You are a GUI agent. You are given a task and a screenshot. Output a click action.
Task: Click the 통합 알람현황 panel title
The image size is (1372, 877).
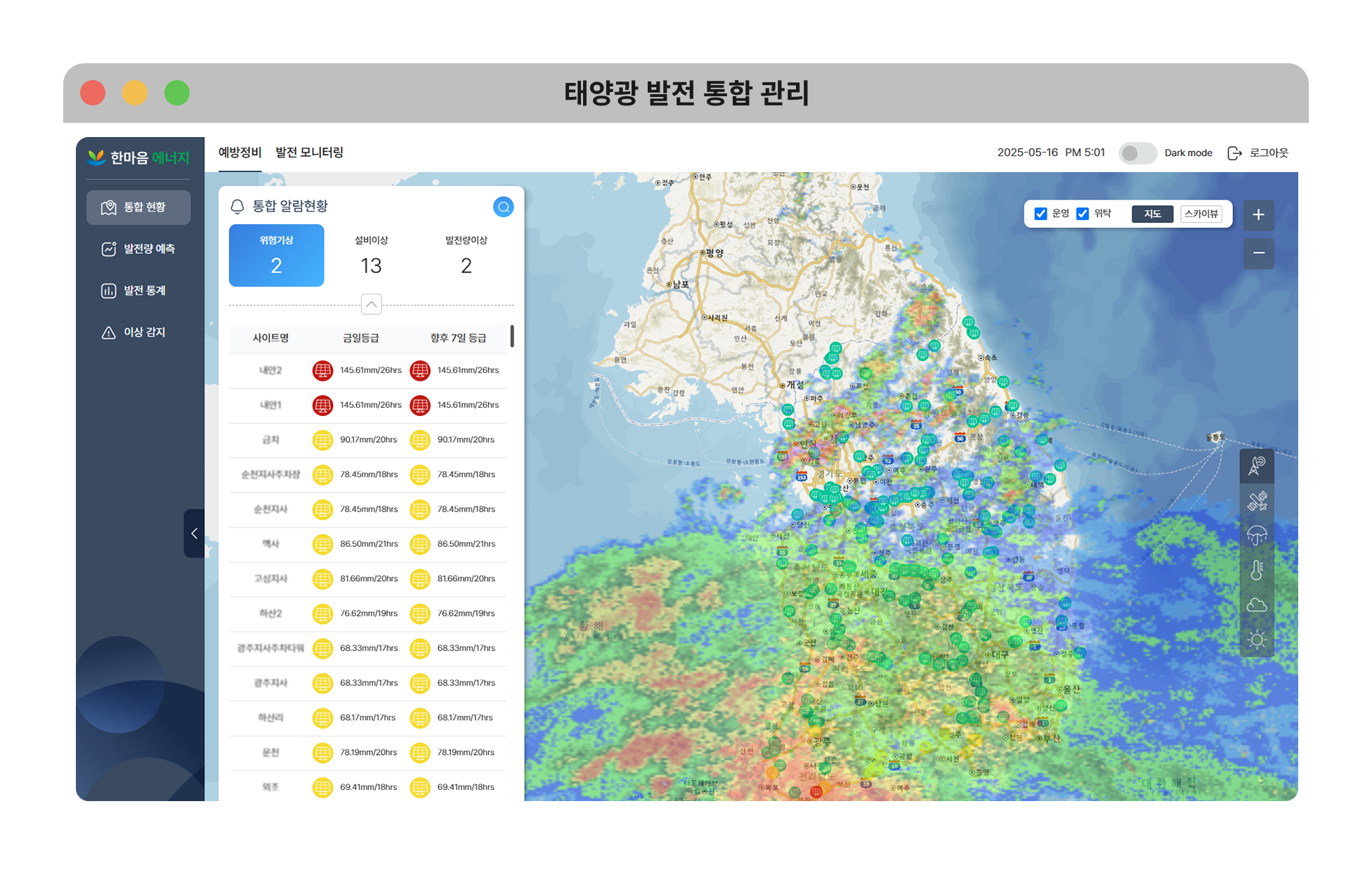pos(290,206)
